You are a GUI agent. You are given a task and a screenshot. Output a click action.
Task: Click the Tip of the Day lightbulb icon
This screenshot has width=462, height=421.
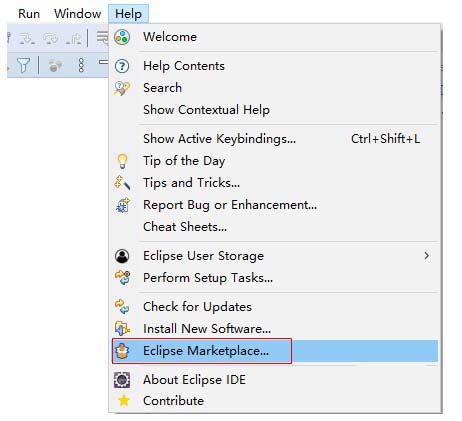click(122, 161)
